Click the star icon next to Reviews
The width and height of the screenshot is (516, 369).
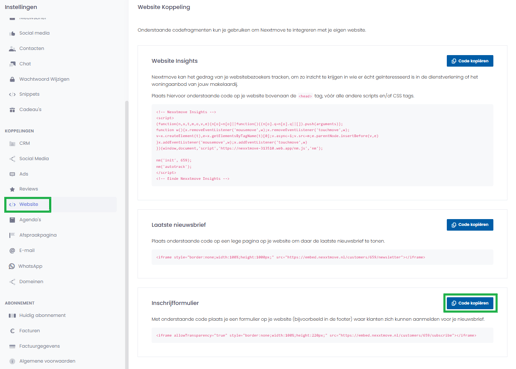pyautogui.click(x=12, y=189)
